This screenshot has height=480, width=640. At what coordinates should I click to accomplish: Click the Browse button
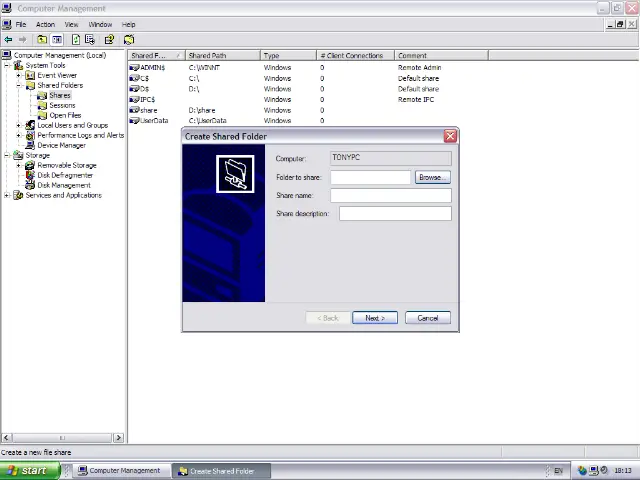(x=430, y=177)
